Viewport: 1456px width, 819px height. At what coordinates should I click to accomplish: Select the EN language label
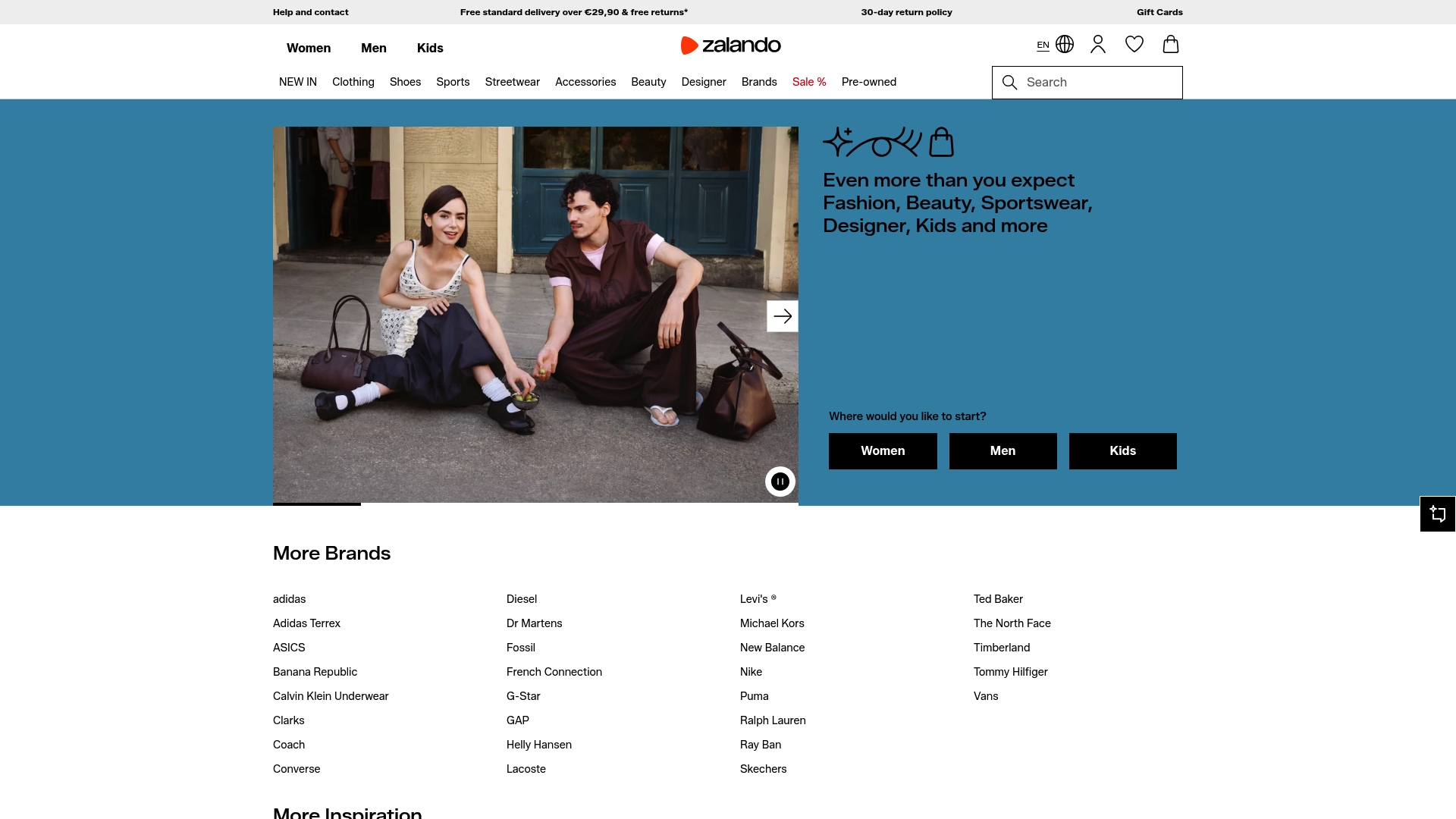pyautogui.click(x=1042, y=45)
